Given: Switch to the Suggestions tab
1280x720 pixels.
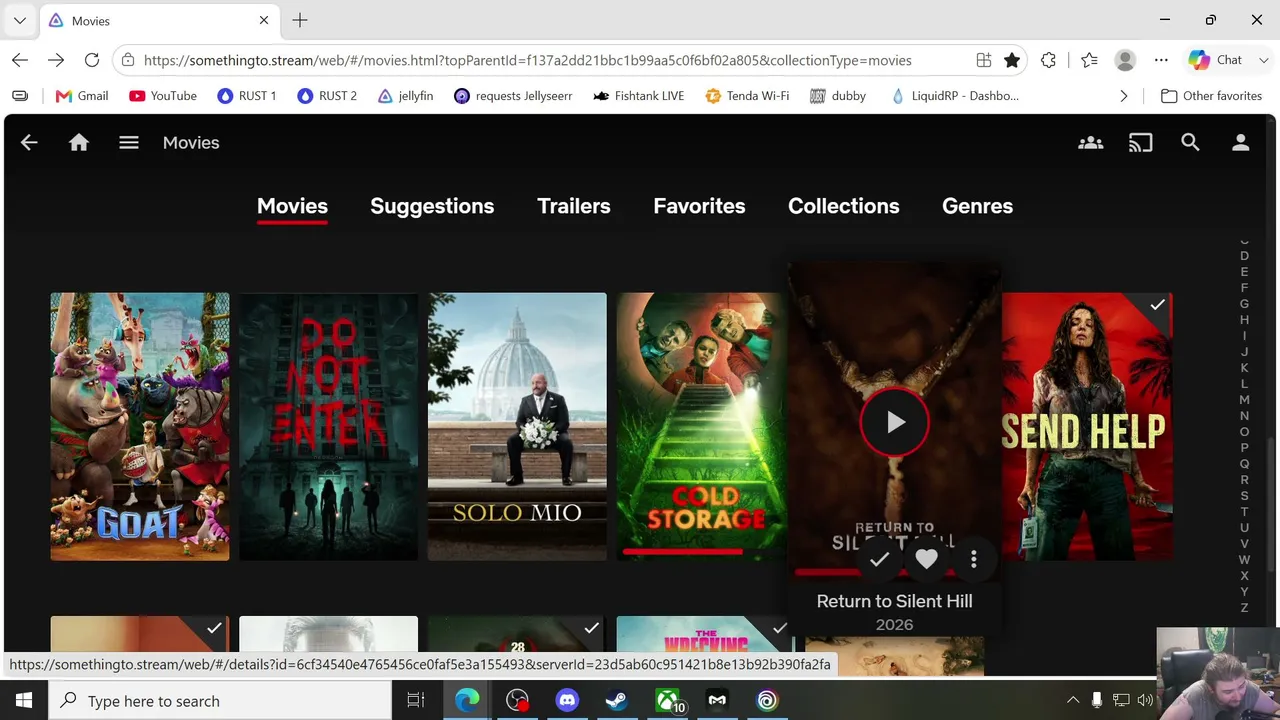Looking at the screenshot, I should [x=432, y=206].
